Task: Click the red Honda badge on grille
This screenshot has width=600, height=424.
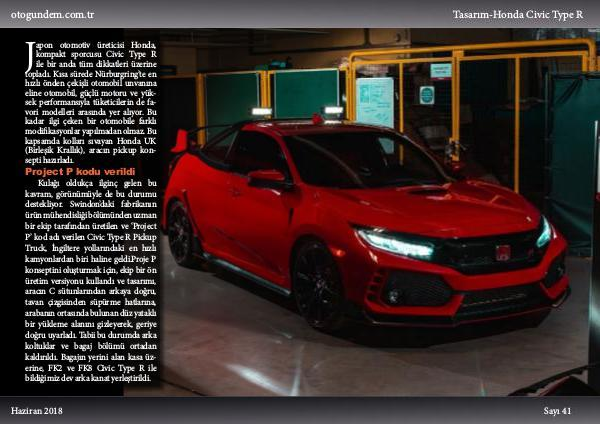Action: (x=503, y=252)
